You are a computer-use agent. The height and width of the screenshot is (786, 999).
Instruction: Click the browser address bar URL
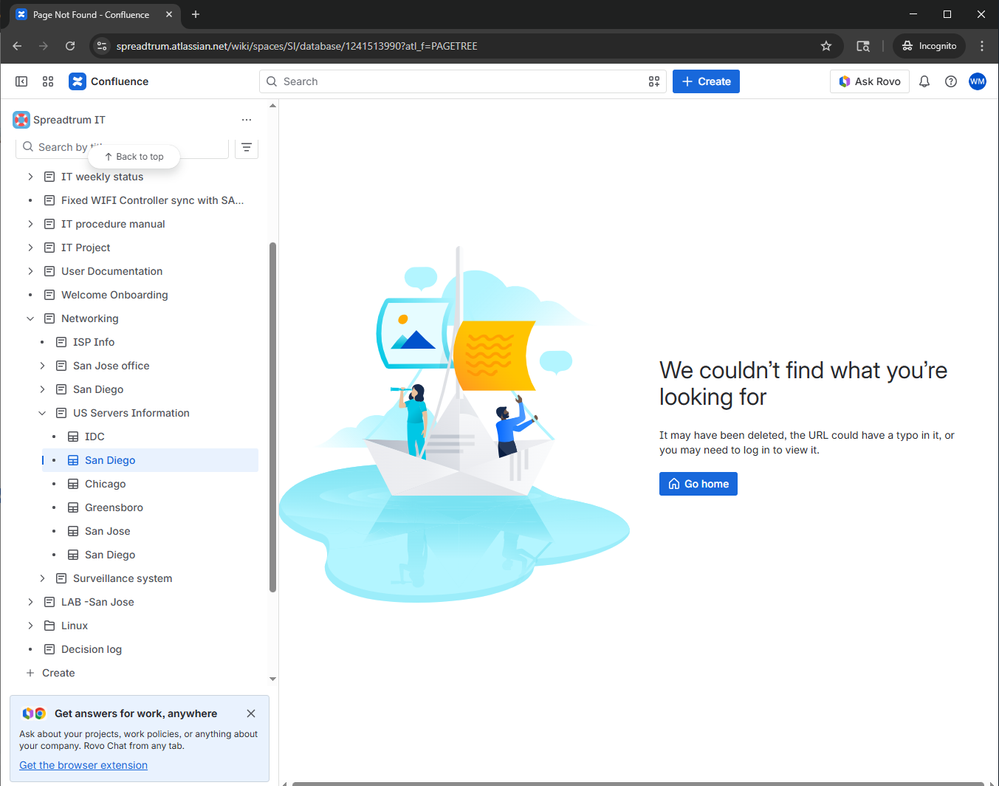click(297, 46)
